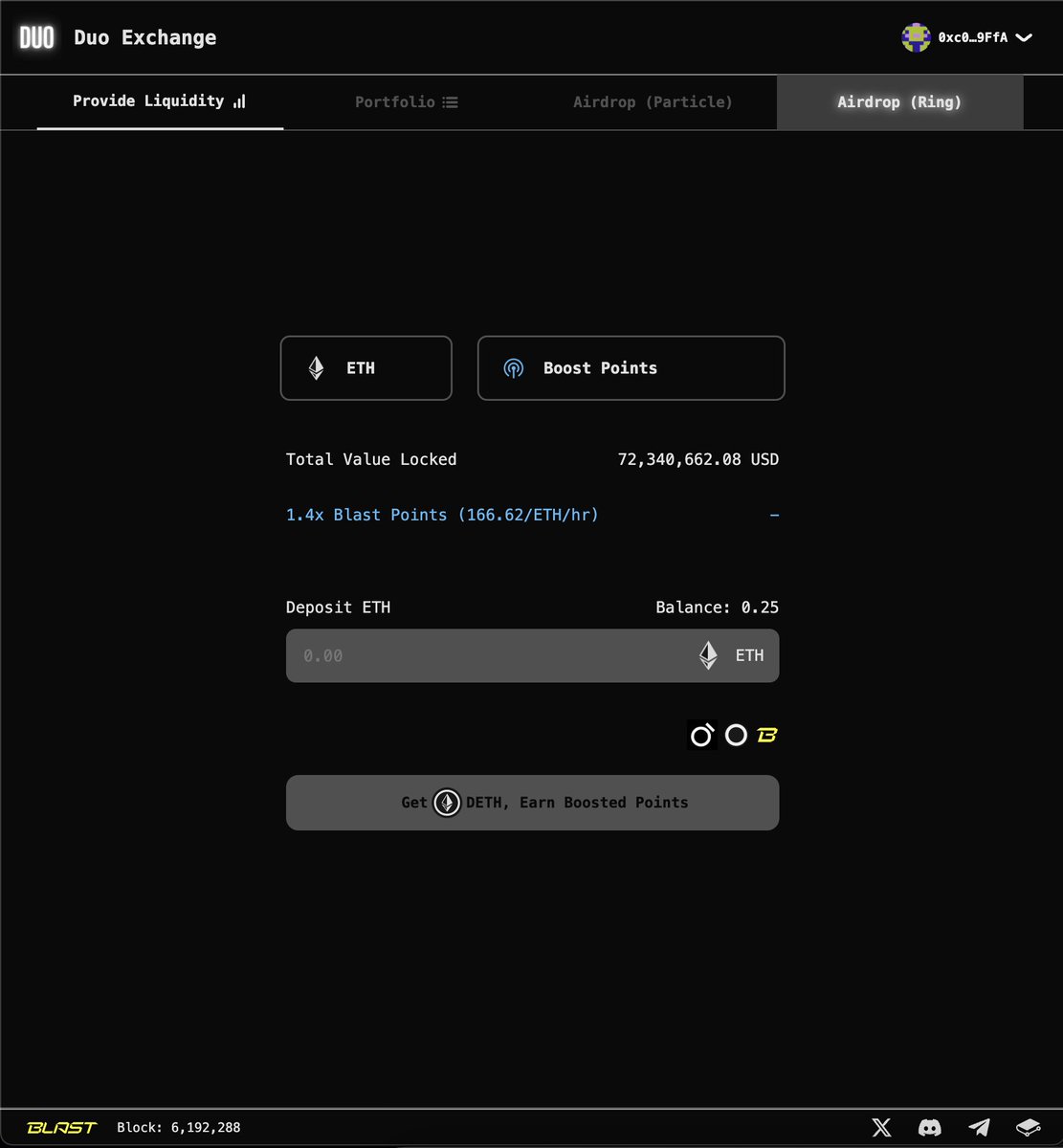Focus the Deposit ETH amount field
Image resolution: width=1063 pixels, height=1148 pixels.
tap(532, 655)
